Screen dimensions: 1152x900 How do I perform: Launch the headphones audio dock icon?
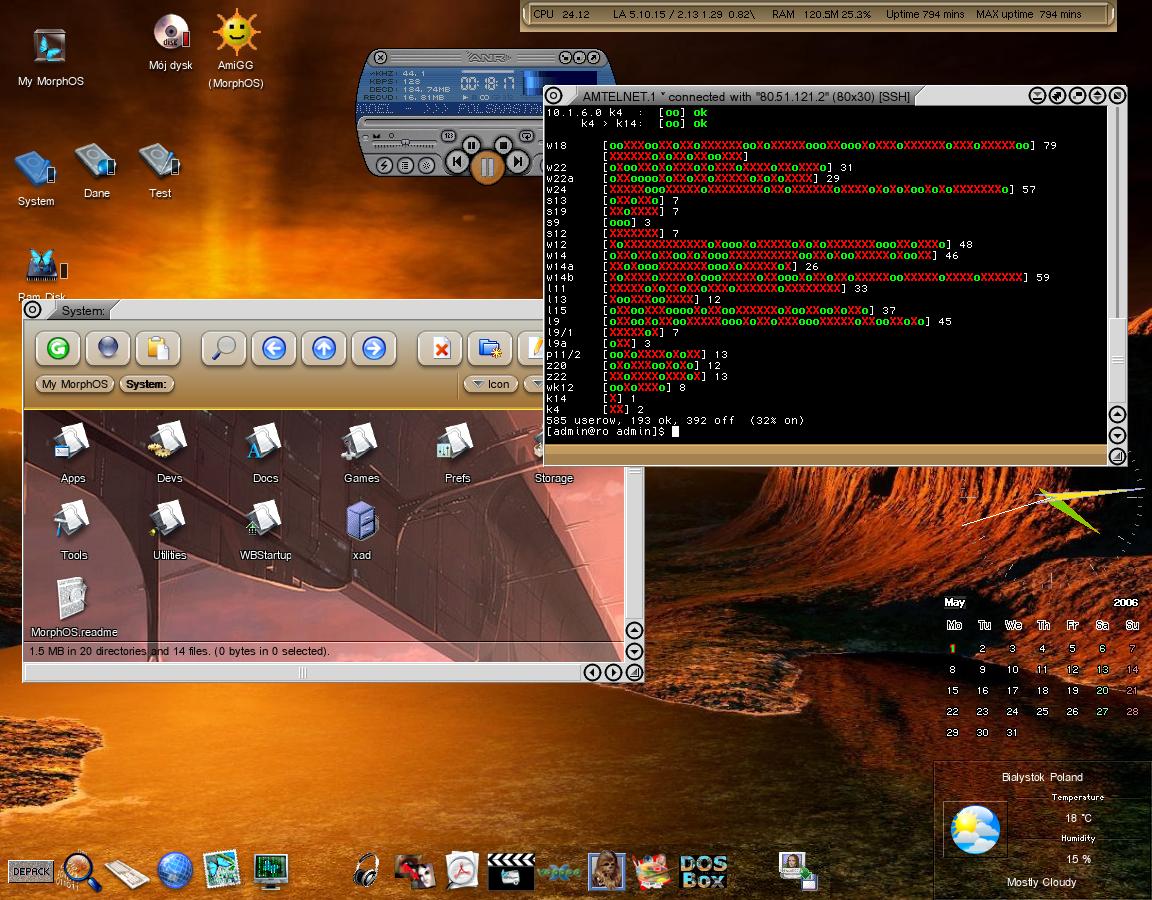[366, 871]
